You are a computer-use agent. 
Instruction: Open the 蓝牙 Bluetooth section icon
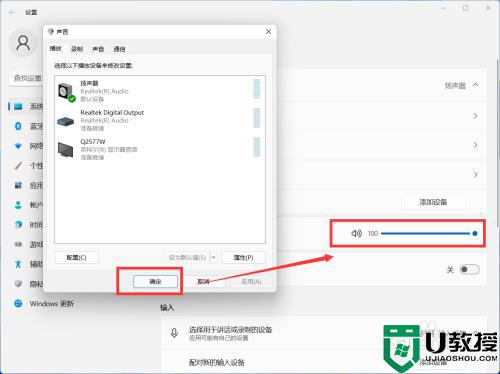click(18, 126)
